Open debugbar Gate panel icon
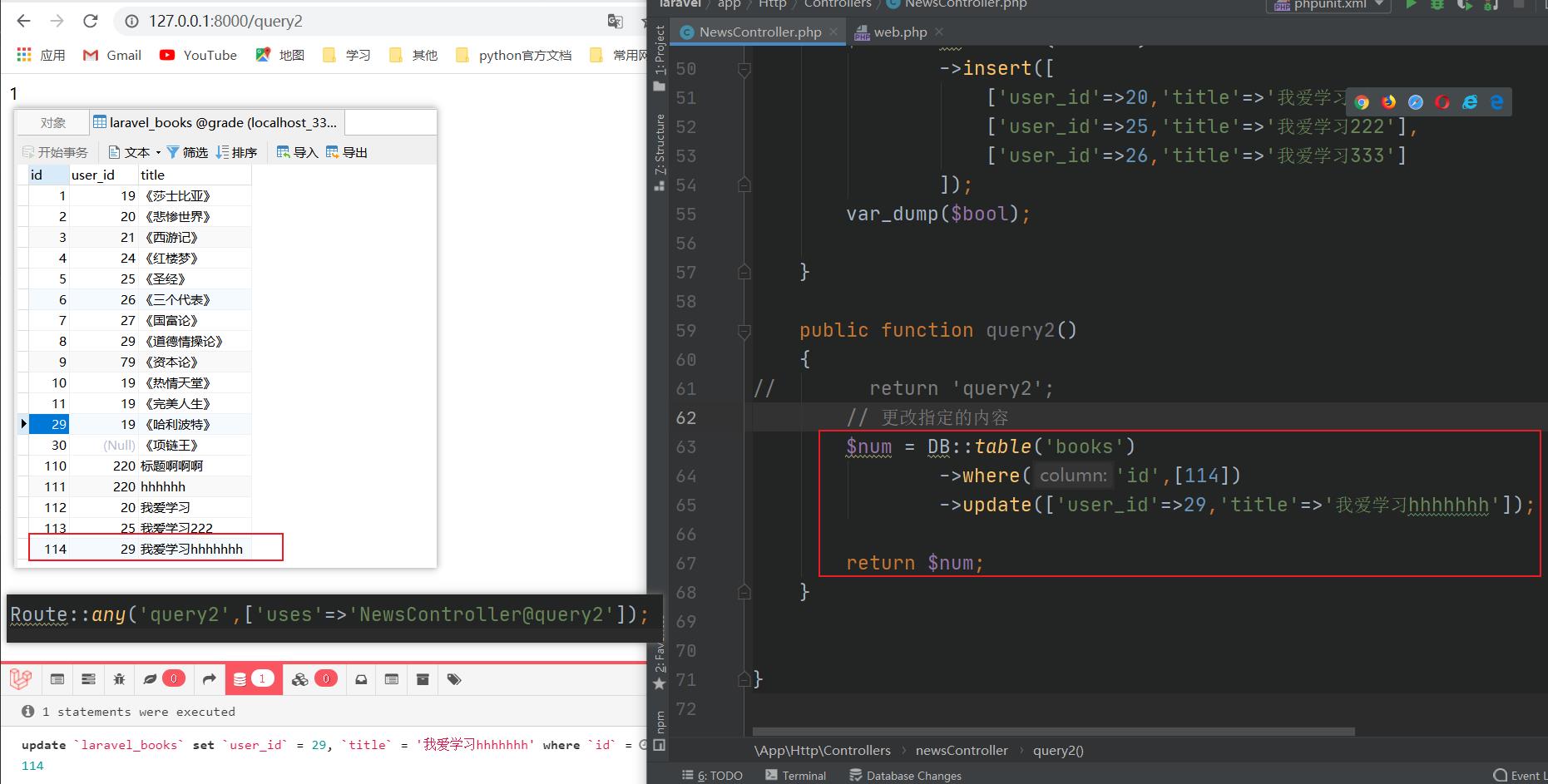The width and height of the screenshot is (1548, 784). (392, 679)
